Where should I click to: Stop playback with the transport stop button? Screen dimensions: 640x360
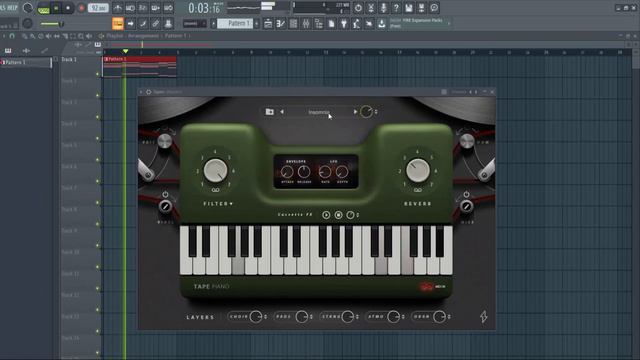click(68, 8)
